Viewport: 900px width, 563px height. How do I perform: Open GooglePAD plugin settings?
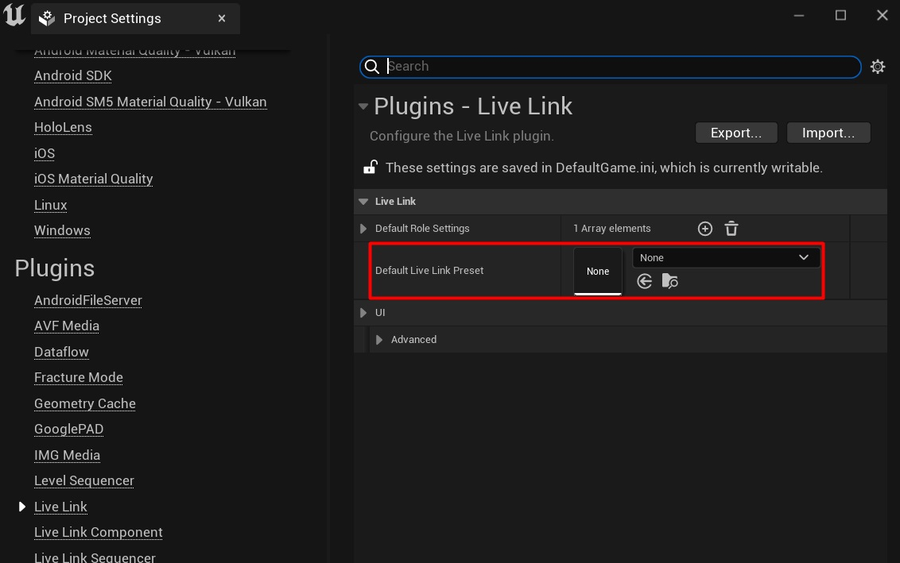[x=69, y=429]
